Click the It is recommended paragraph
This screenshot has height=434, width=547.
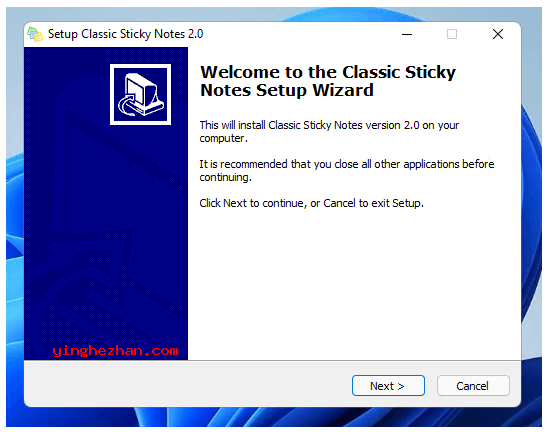coord(347,171)
